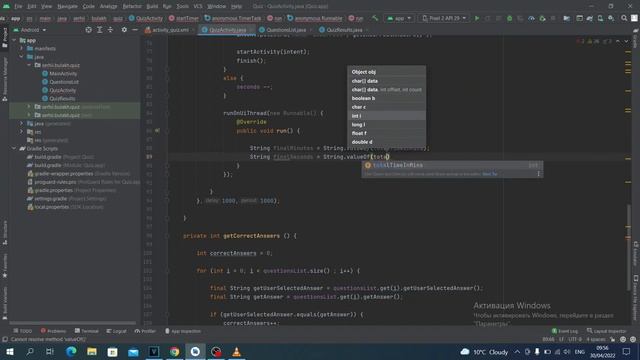Open the Logcat tool window

116,331
